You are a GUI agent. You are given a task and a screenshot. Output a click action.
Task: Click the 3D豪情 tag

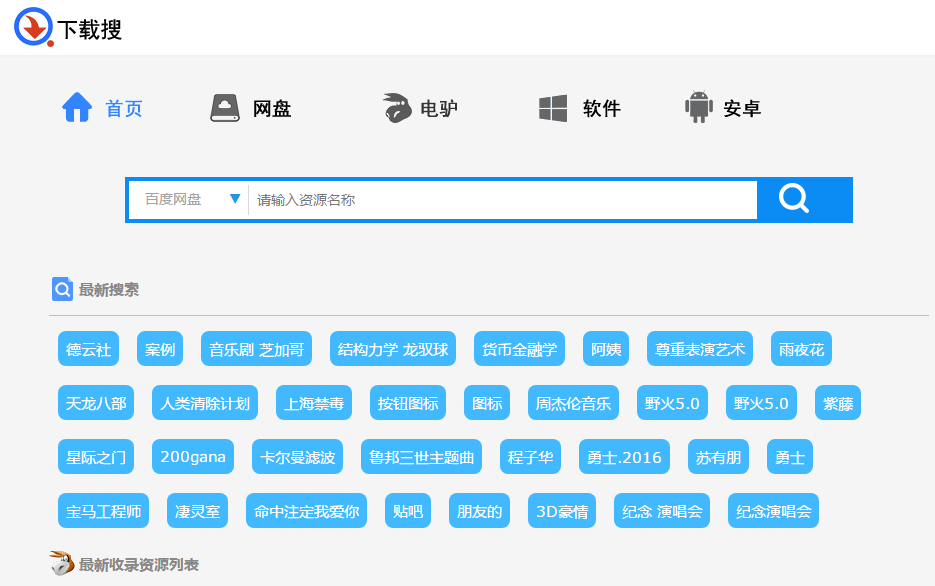(562, 511)
